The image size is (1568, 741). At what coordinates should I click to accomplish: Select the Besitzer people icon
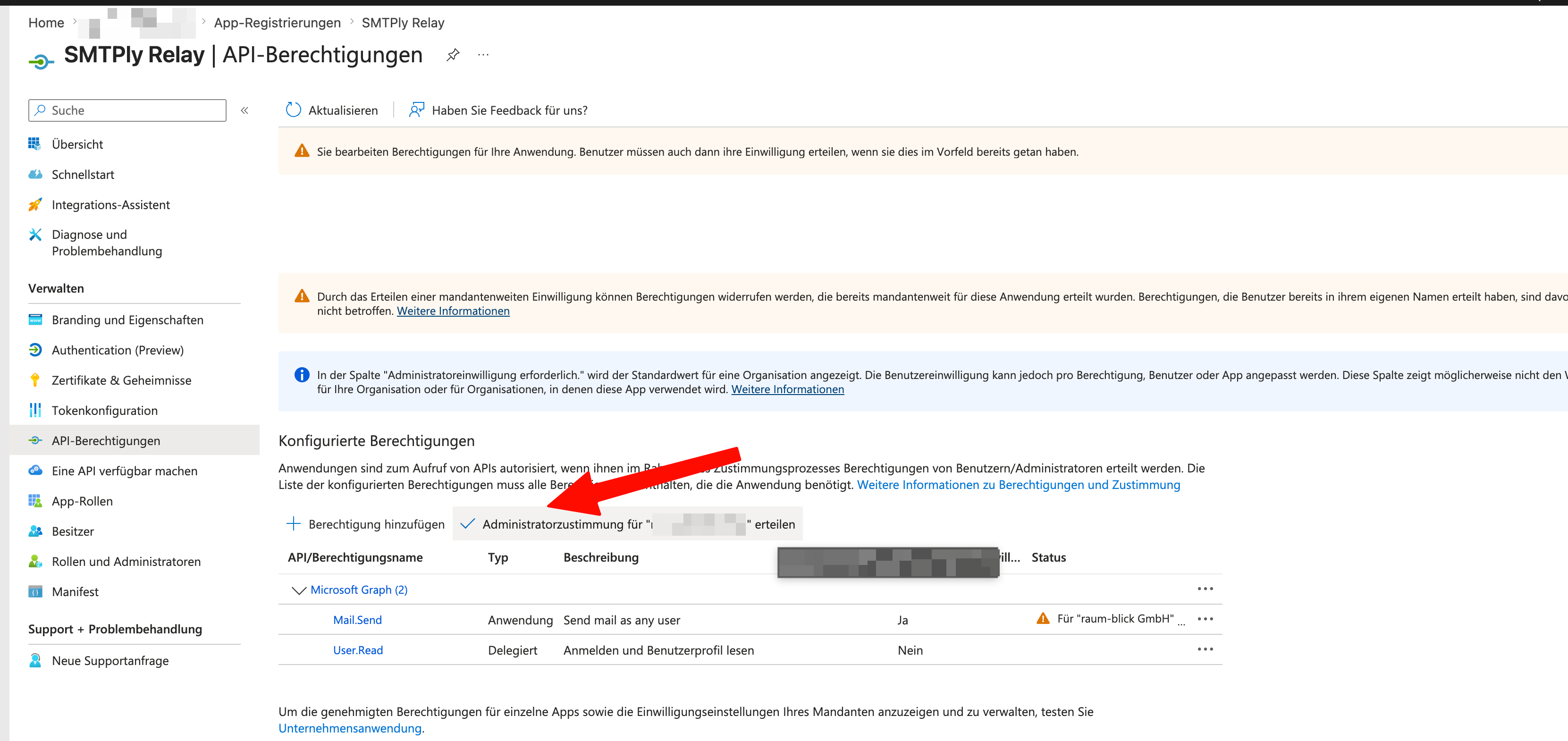point(35,531)
